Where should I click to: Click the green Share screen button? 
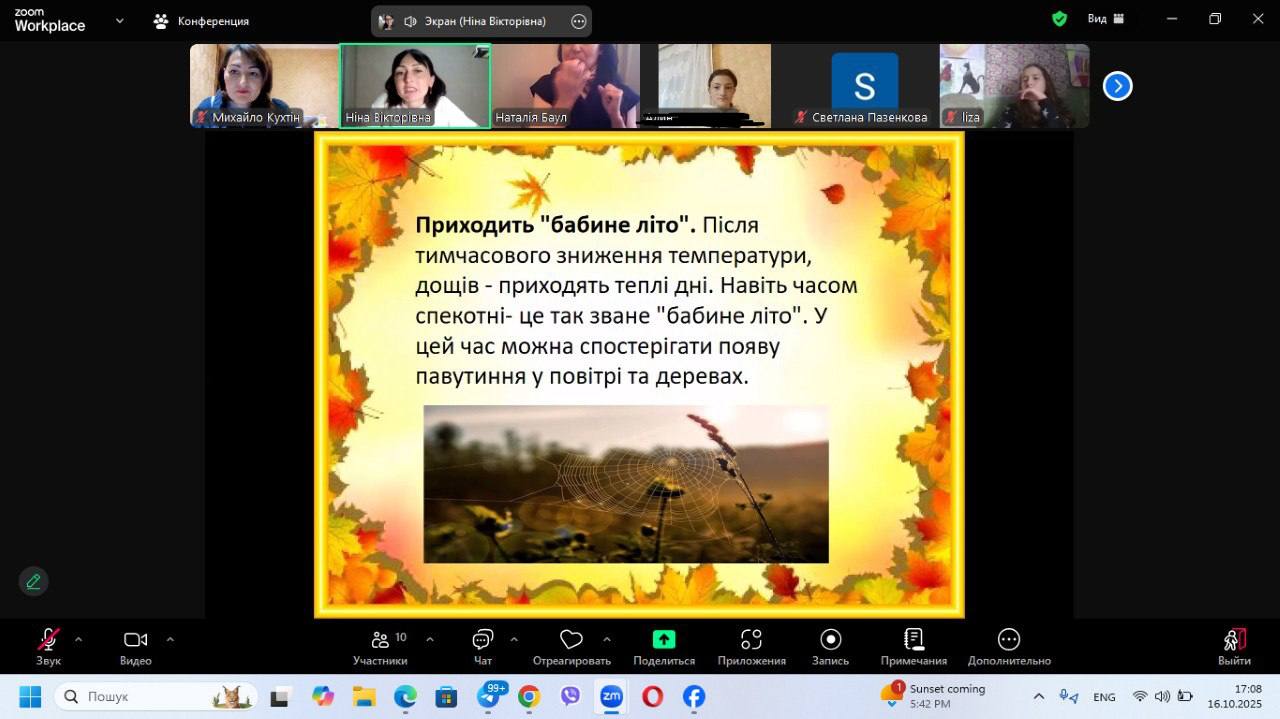(x=664, y=640)
